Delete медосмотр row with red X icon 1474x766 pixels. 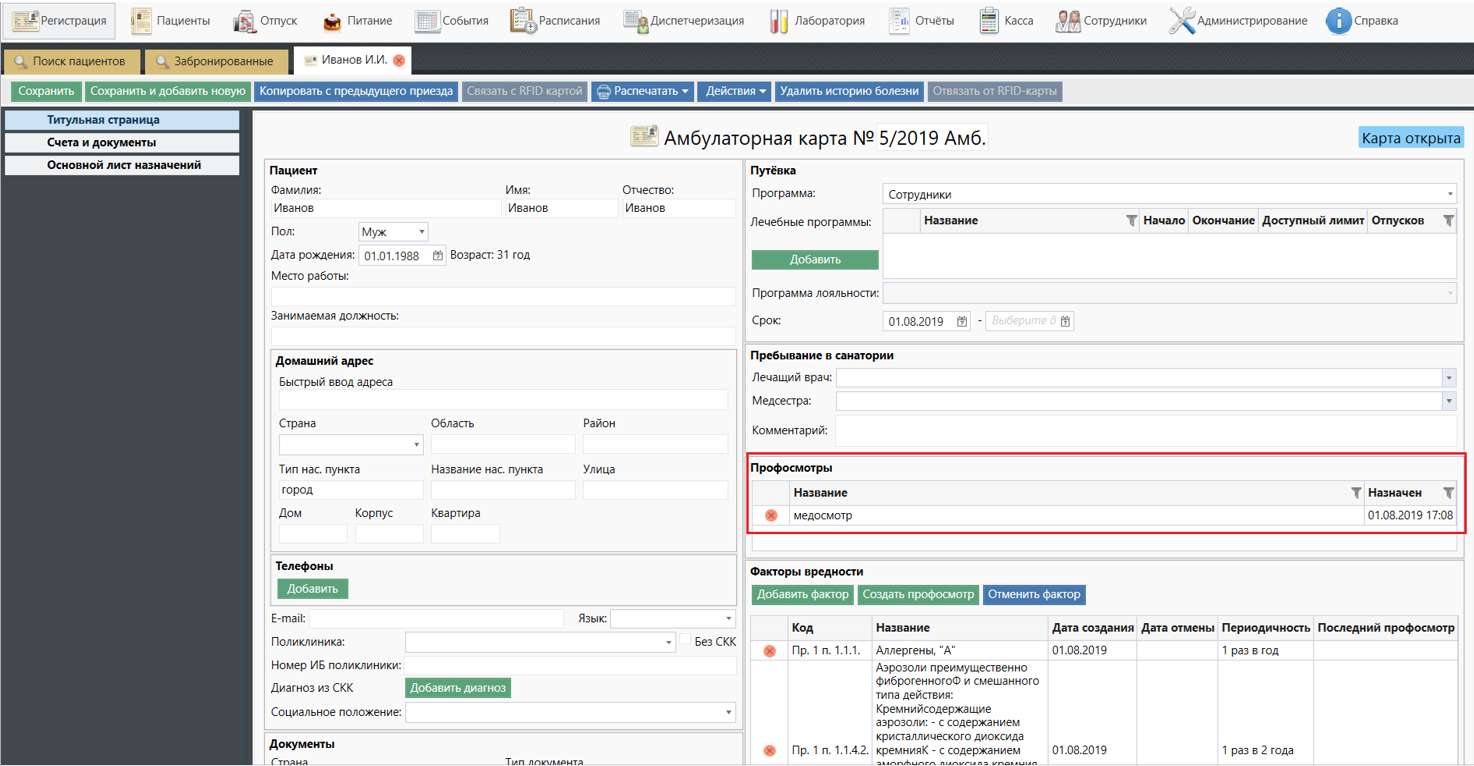[x=771, y=516]
